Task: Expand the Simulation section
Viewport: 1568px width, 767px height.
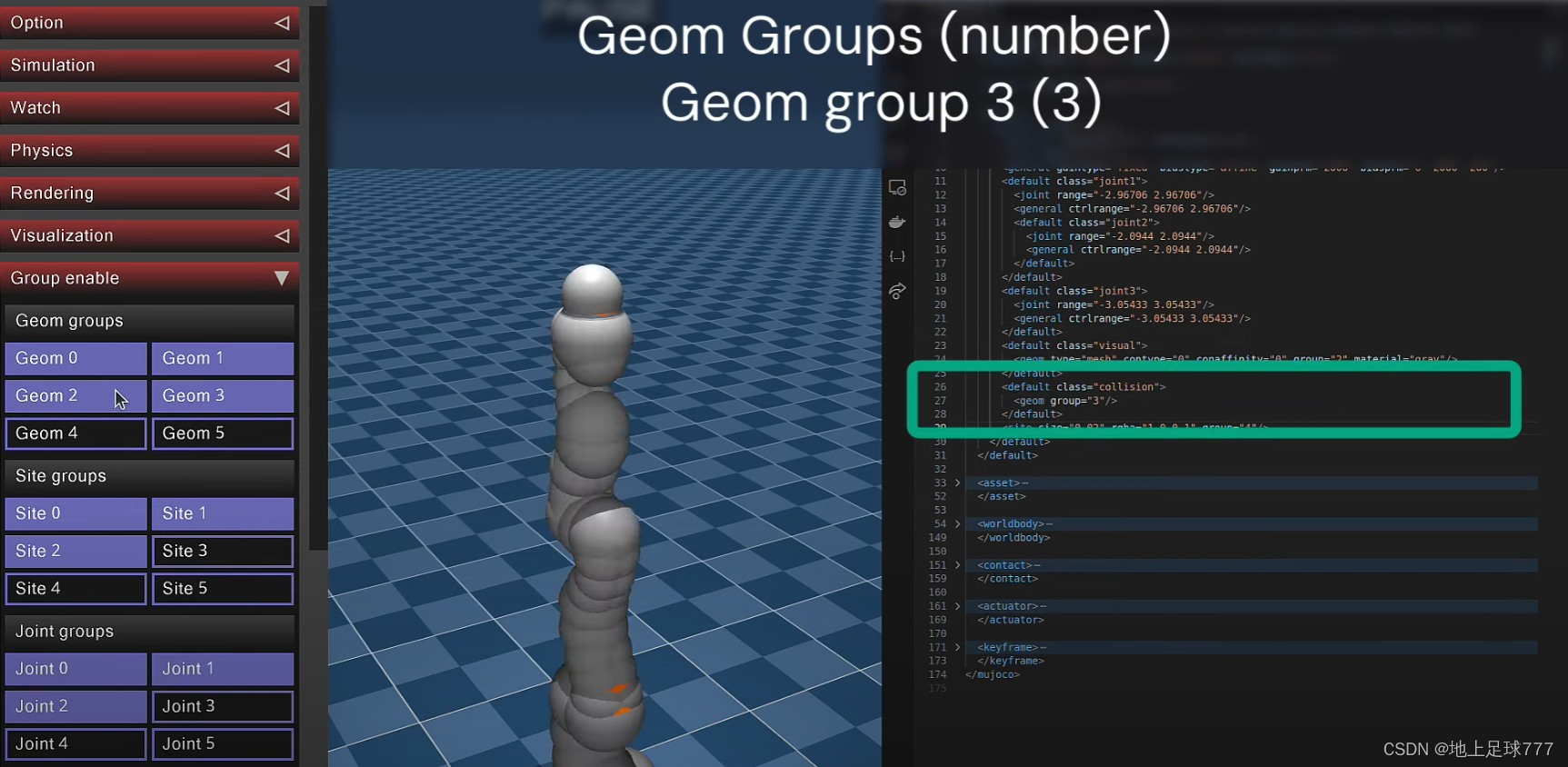Action: pyautogui.click(x=149, y=65)
